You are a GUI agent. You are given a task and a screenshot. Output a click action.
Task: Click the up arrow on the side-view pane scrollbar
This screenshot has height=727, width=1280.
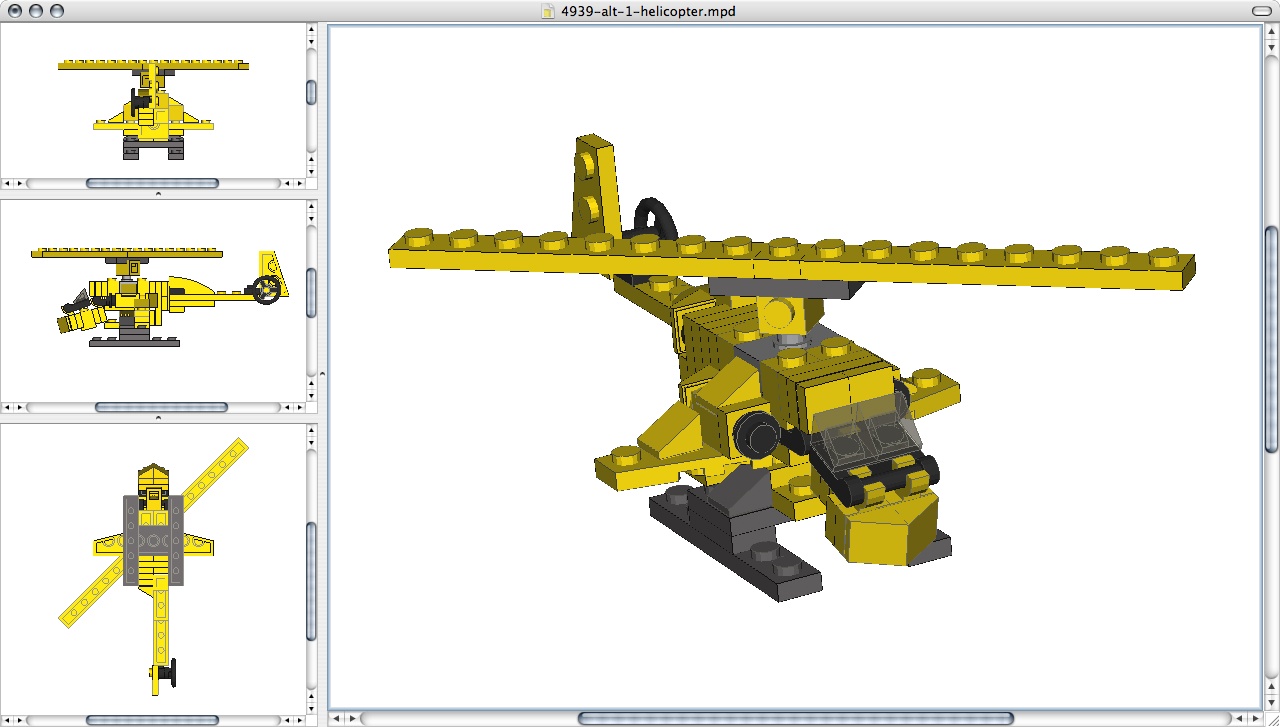[x=311, y=205]
